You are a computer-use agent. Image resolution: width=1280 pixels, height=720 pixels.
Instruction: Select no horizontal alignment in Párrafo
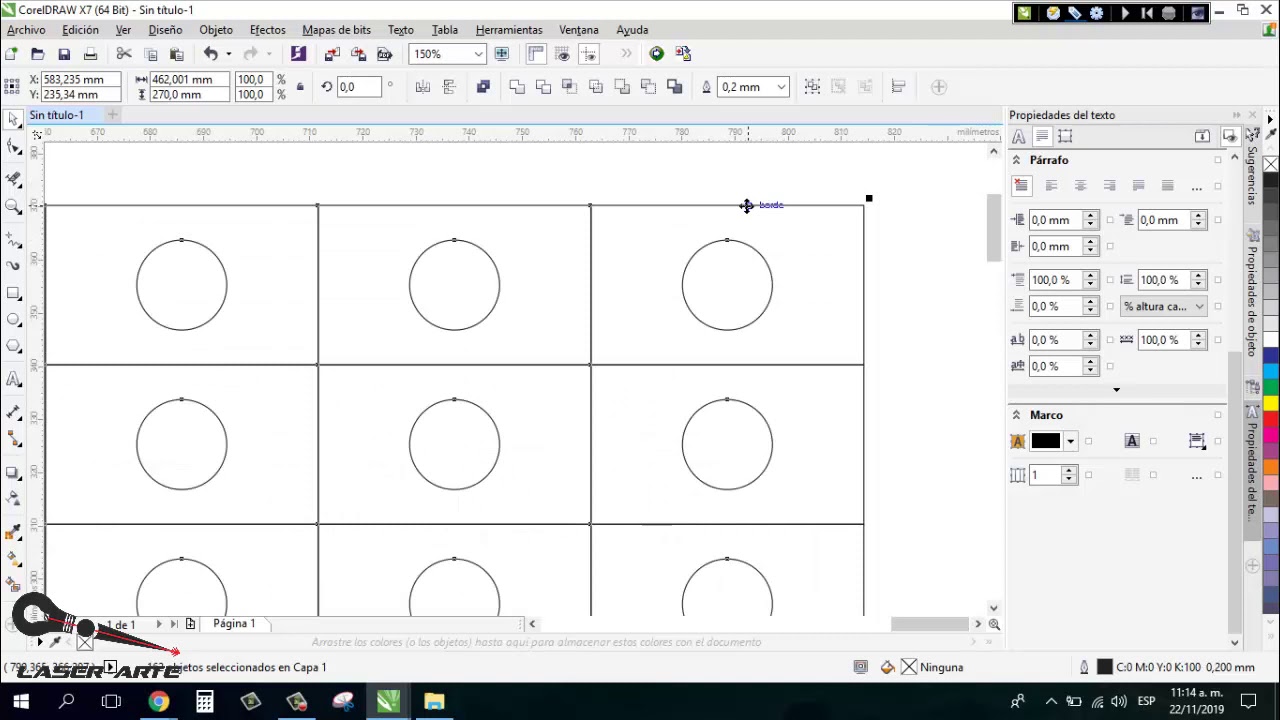1021,186
